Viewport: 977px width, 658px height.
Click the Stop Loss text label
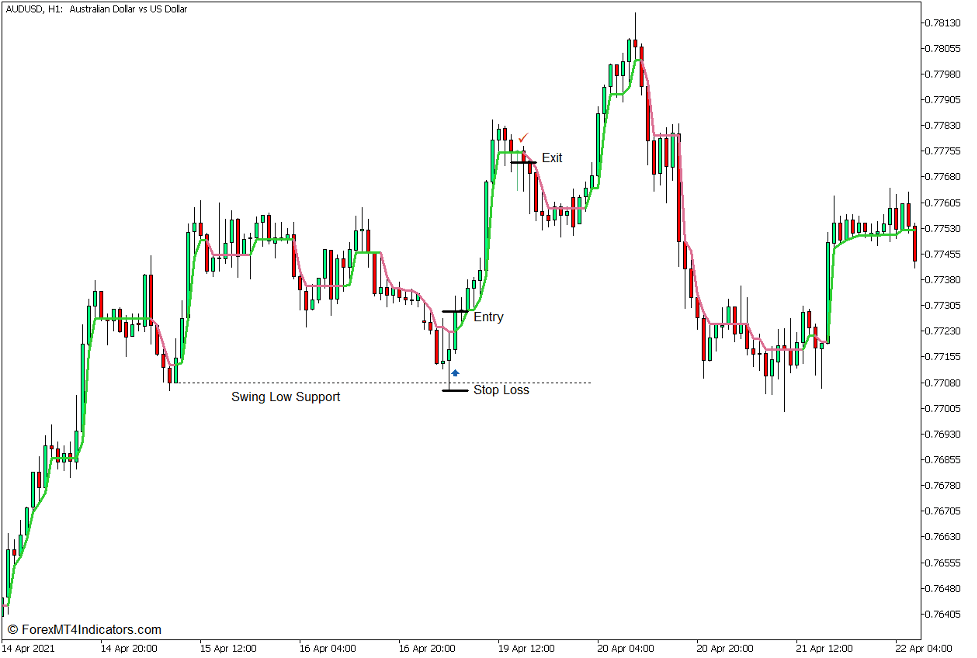501,390
